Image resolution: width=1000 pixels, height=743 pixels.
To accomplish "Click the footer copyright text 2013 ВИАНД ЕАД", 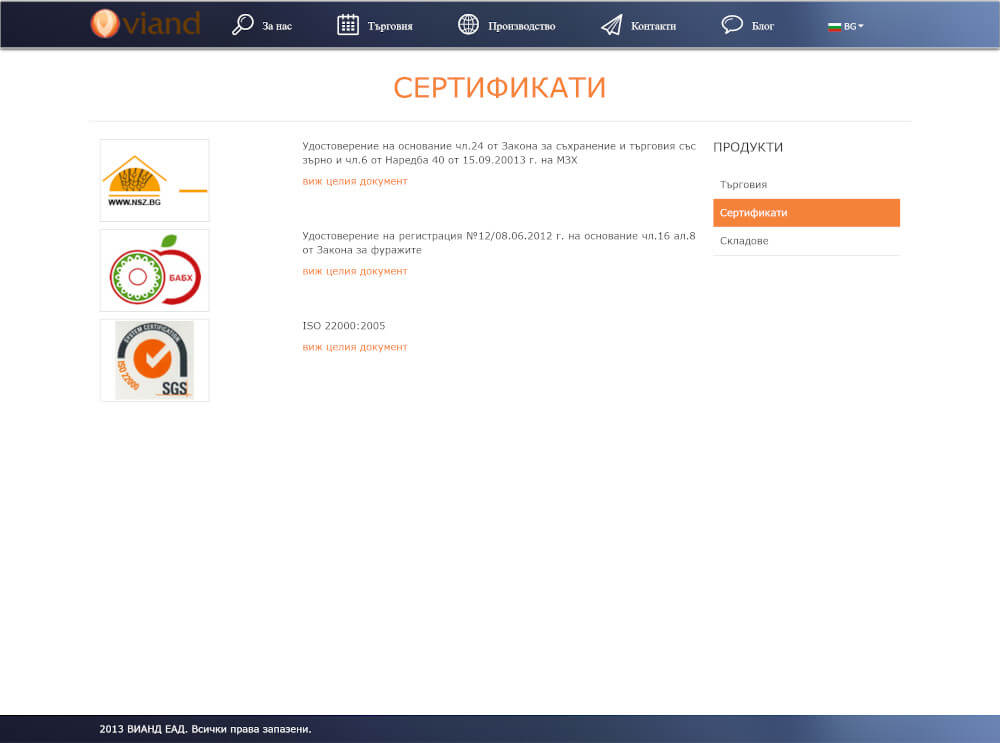I will [x=205, y=729].
